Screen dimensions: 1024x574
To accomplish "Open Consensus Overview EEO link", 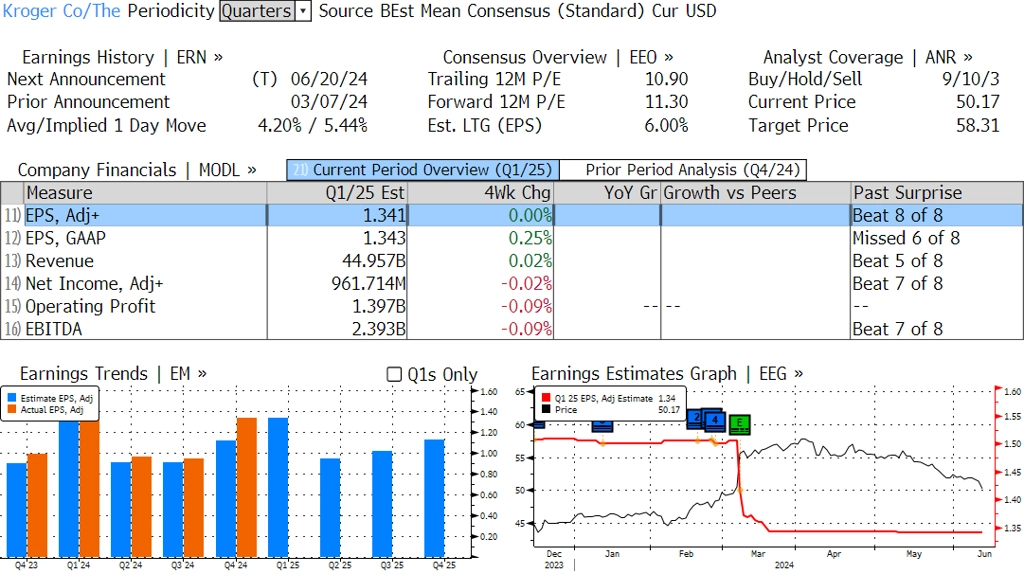I will click(558, 57).
